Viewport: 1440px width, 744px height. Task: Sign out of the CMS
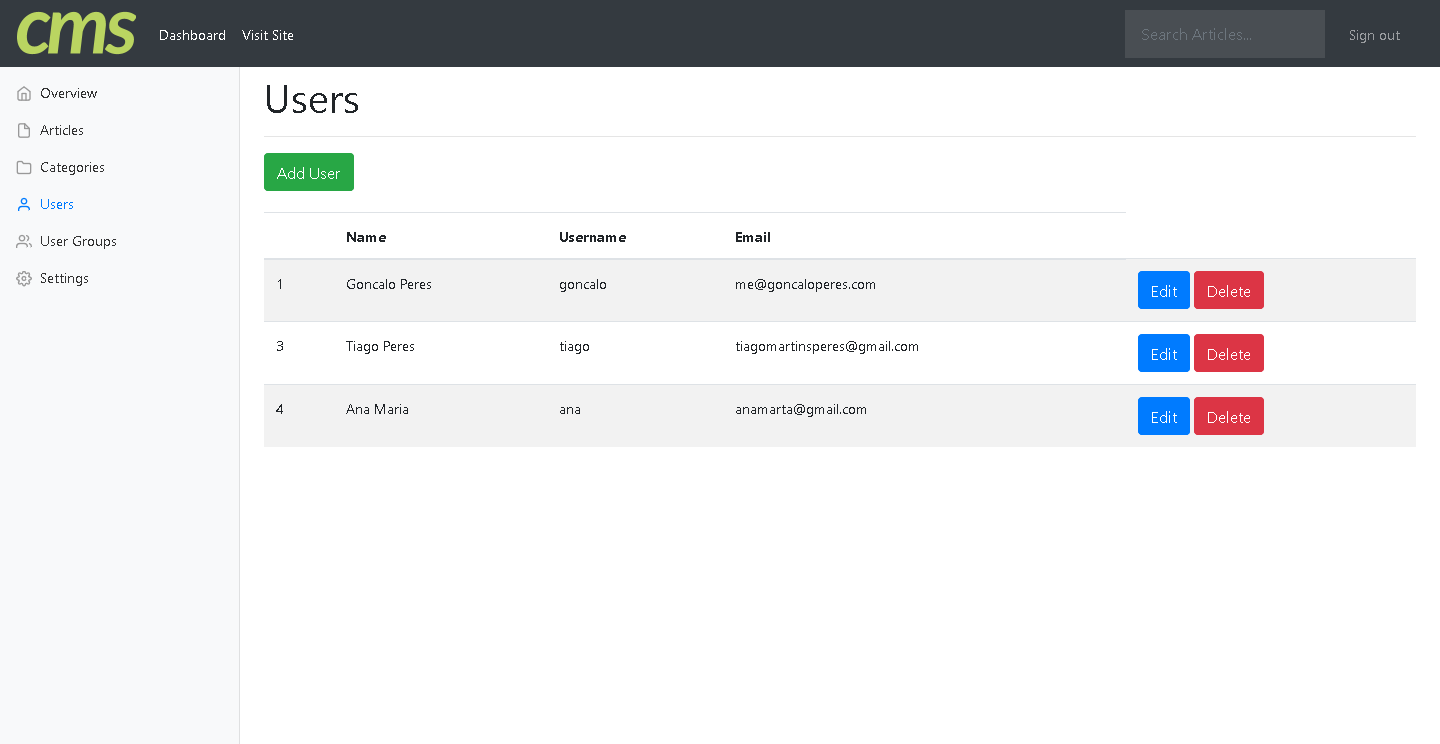pyautogui.click(x=1374, y=35)
